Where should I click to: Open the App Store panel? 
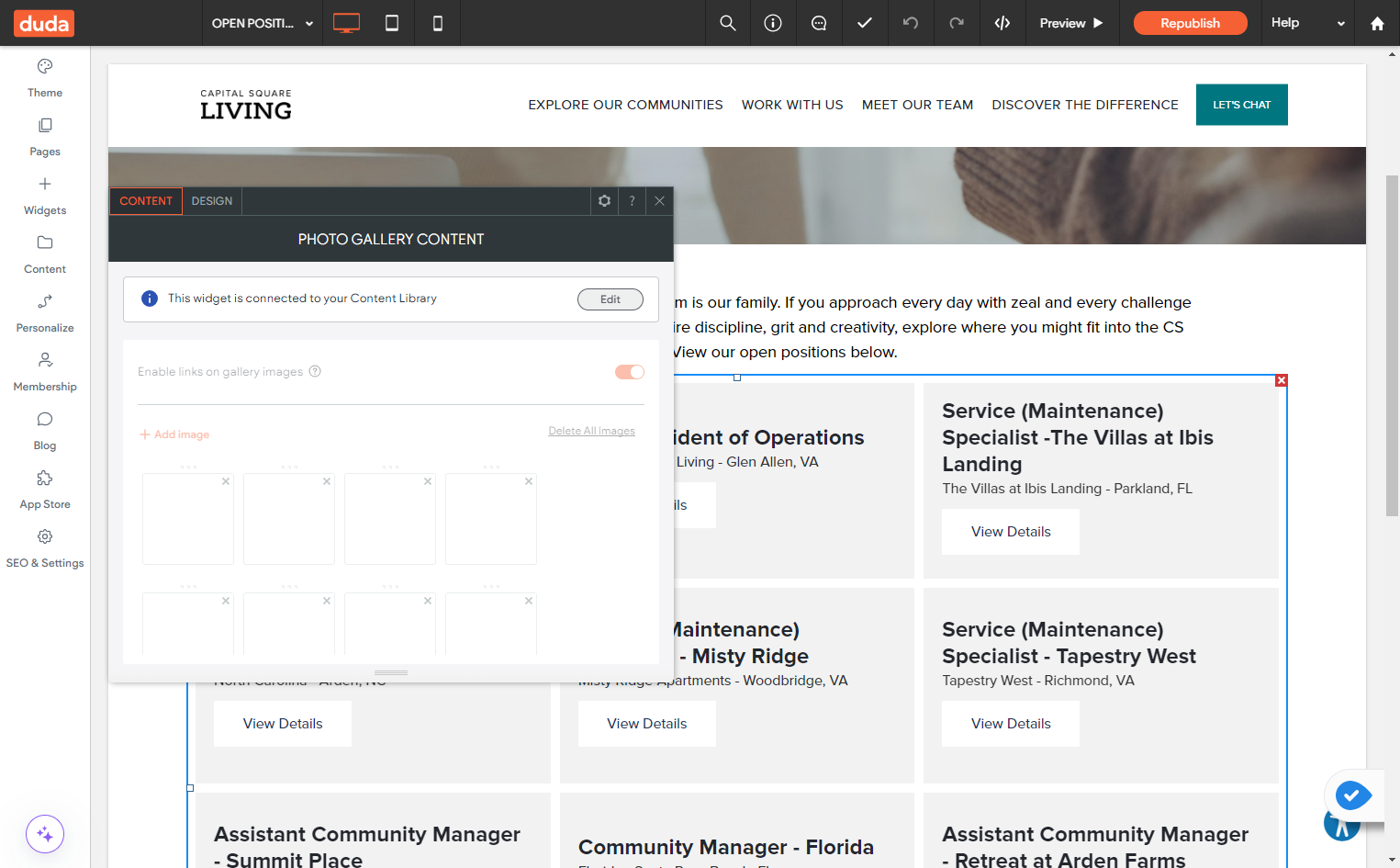[x=45, y=490]
